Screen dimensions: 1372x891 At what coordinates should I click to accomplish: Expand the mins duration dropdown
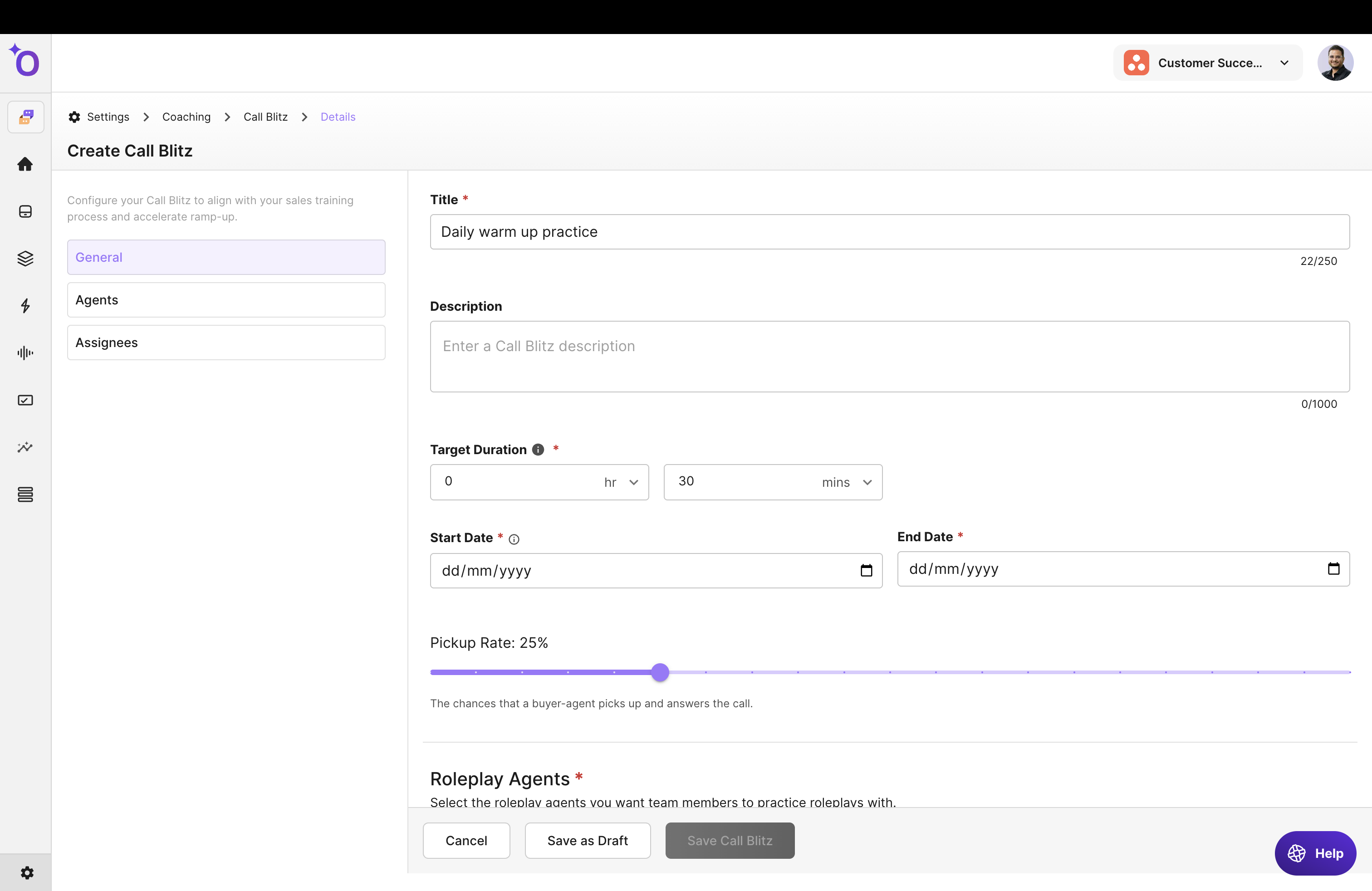click(x=867, y=482)
